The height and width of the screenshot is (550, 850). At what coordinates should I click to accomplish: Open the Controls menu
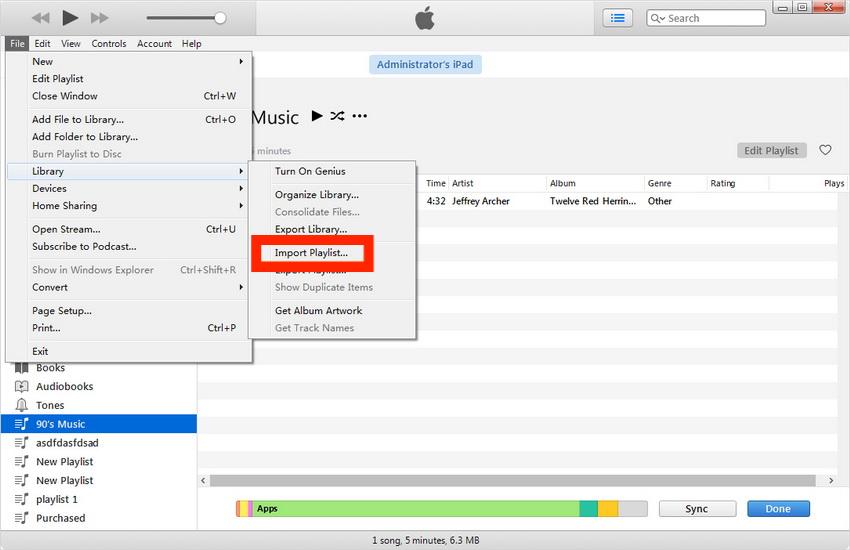point(108,43)
